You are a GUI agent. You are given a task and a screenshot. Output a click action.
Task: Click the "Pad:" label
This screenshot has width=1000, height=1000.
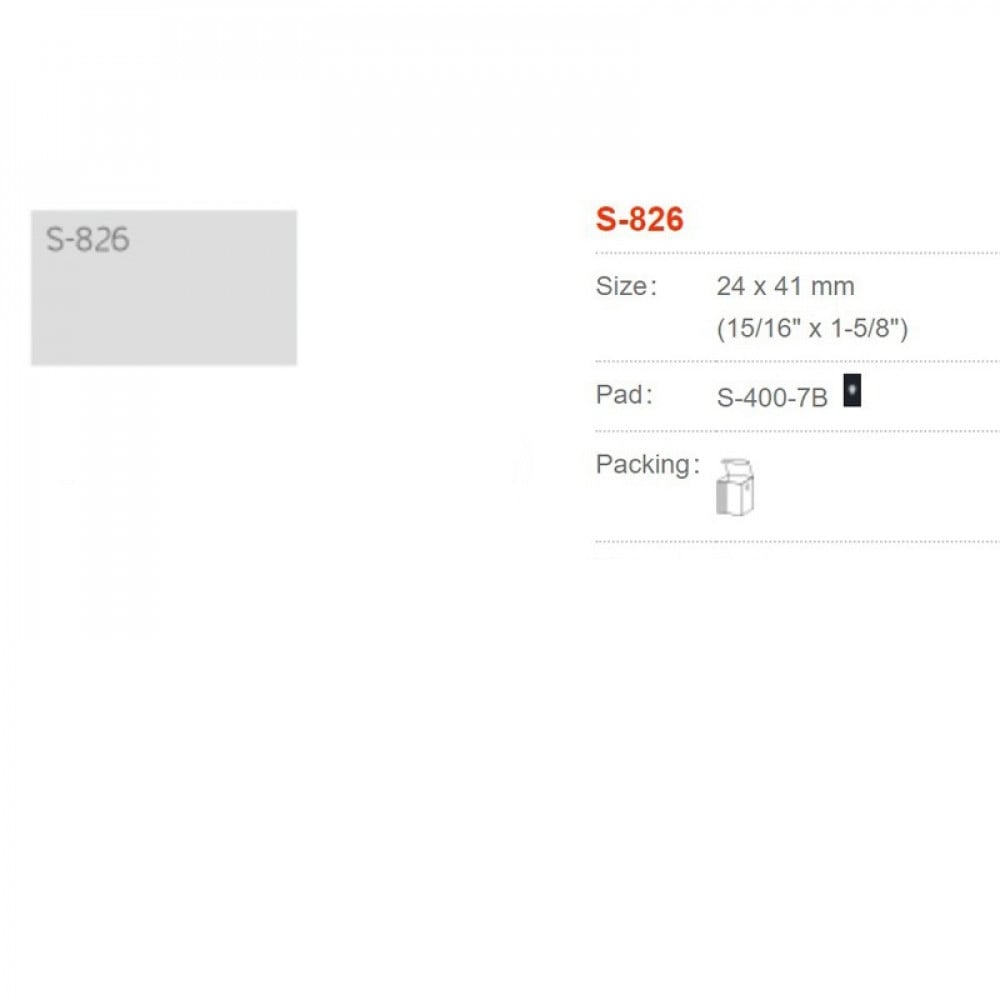click(624, 395)
